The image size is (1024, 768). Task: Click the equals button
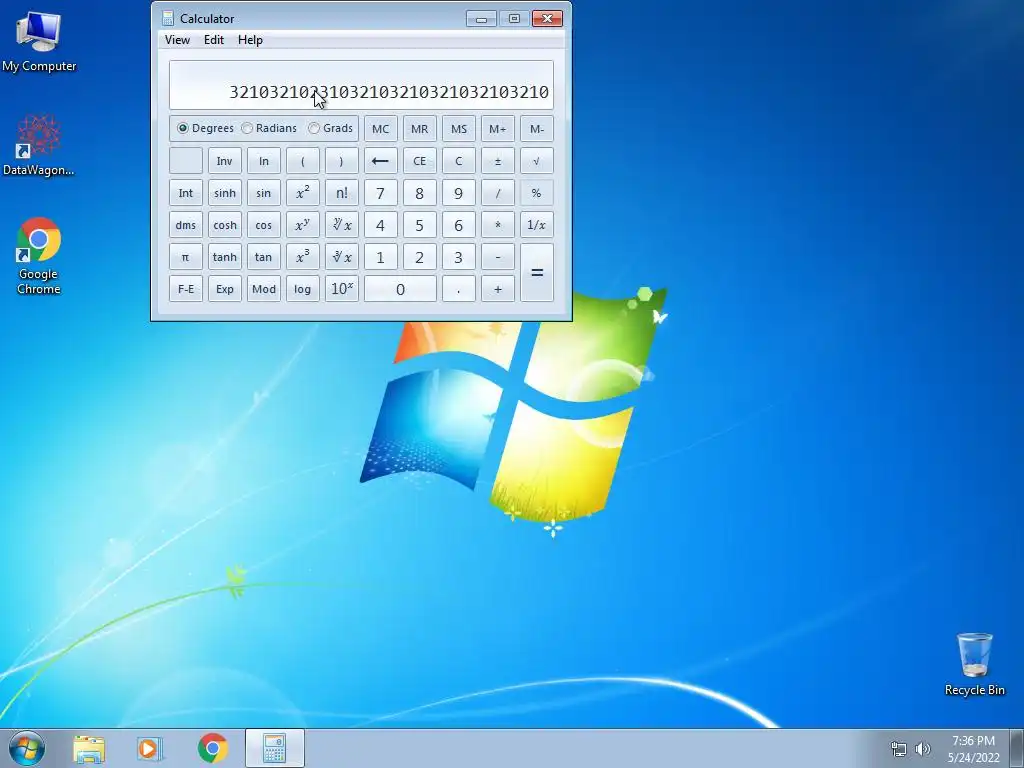click(537, 272)
